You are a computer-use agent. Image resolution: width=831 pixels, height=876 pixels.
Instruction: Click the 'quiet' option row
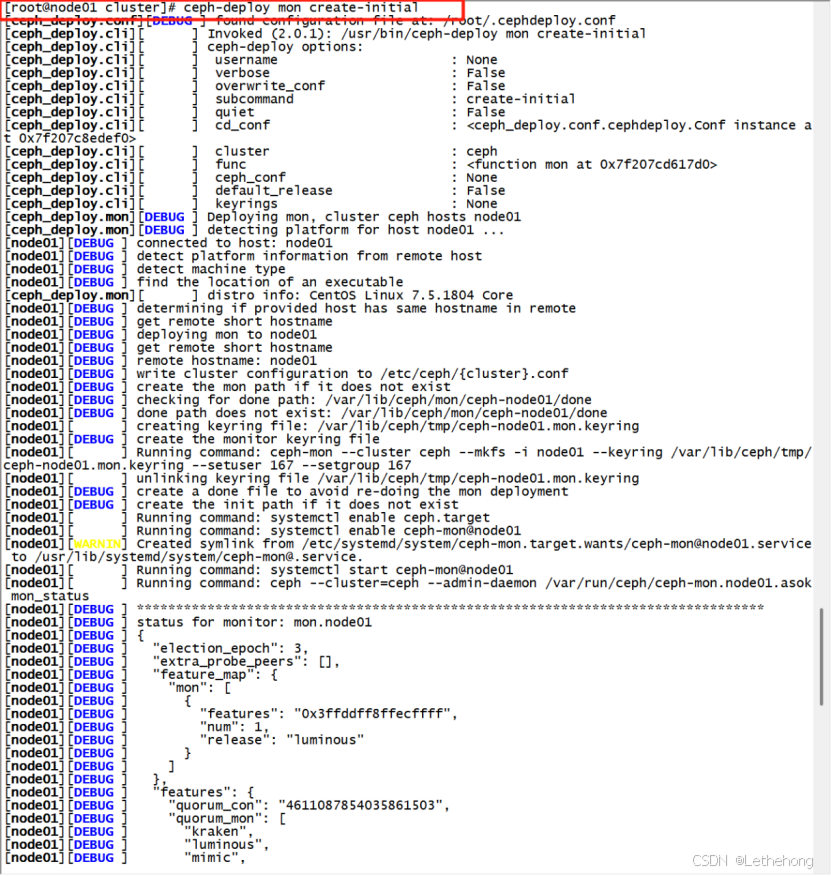click(x=255, y=112)
